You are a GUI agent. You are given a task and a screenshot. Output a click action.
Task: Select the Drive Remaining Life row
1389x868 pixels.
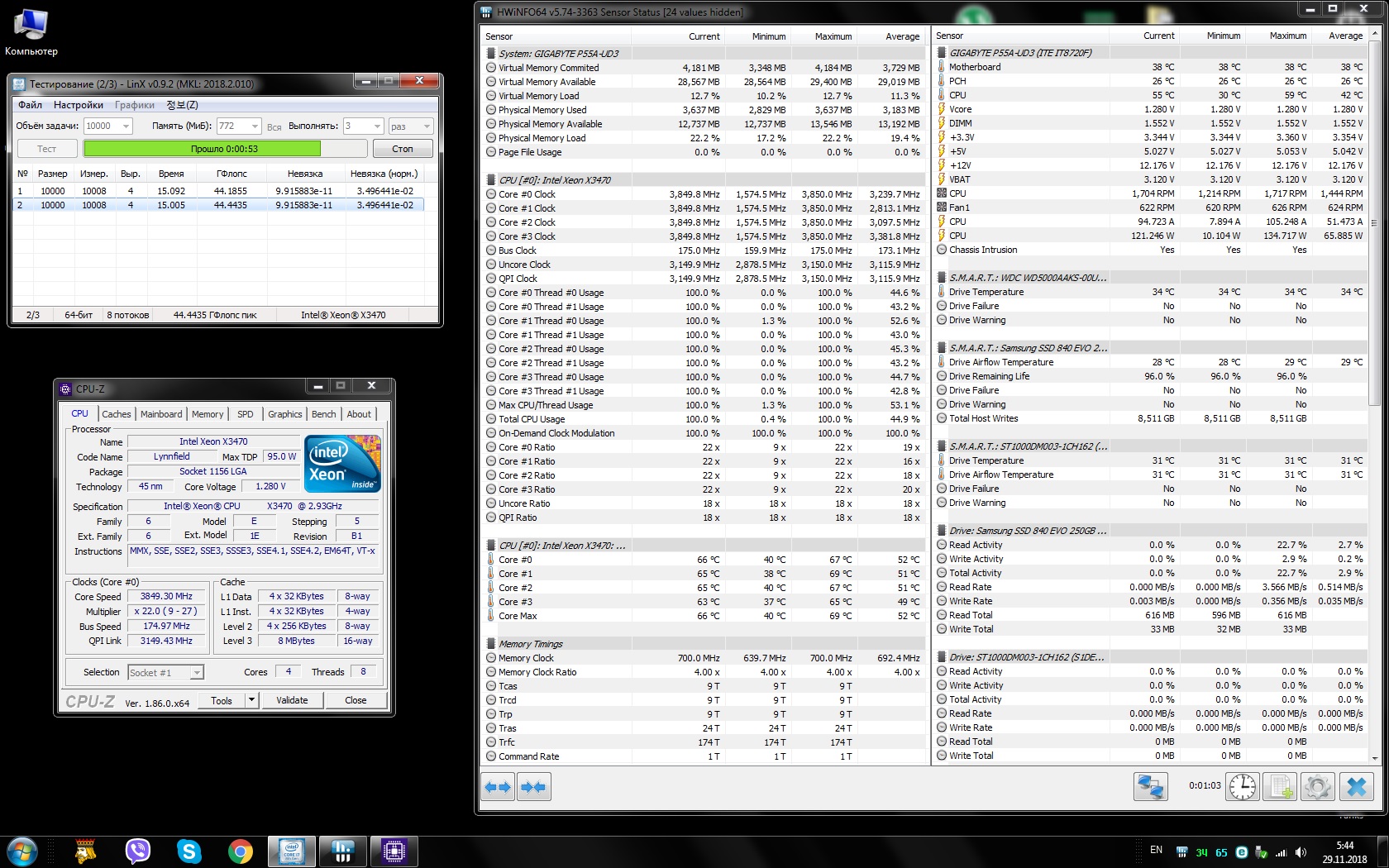pyautogui.click(x=1151, y=376)
